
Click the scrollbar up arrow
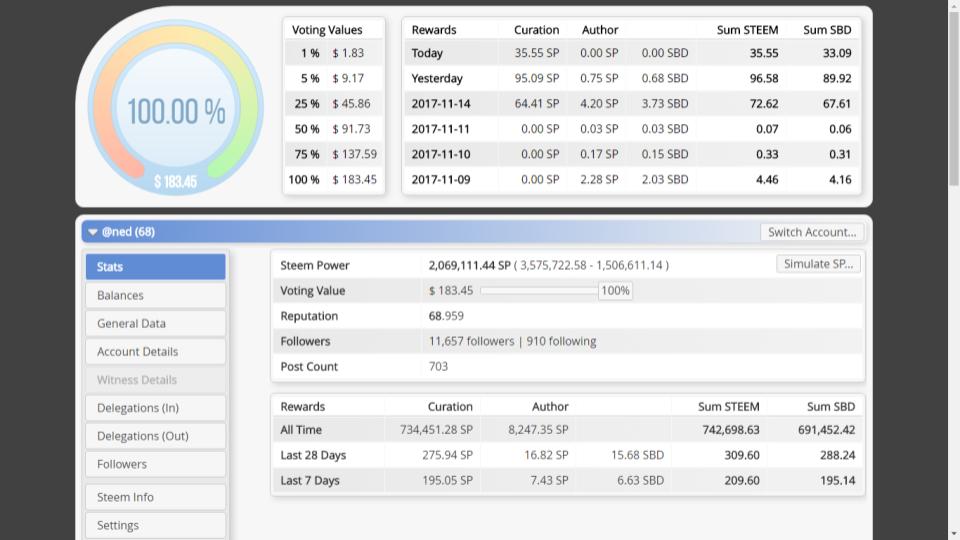(954, 5)
